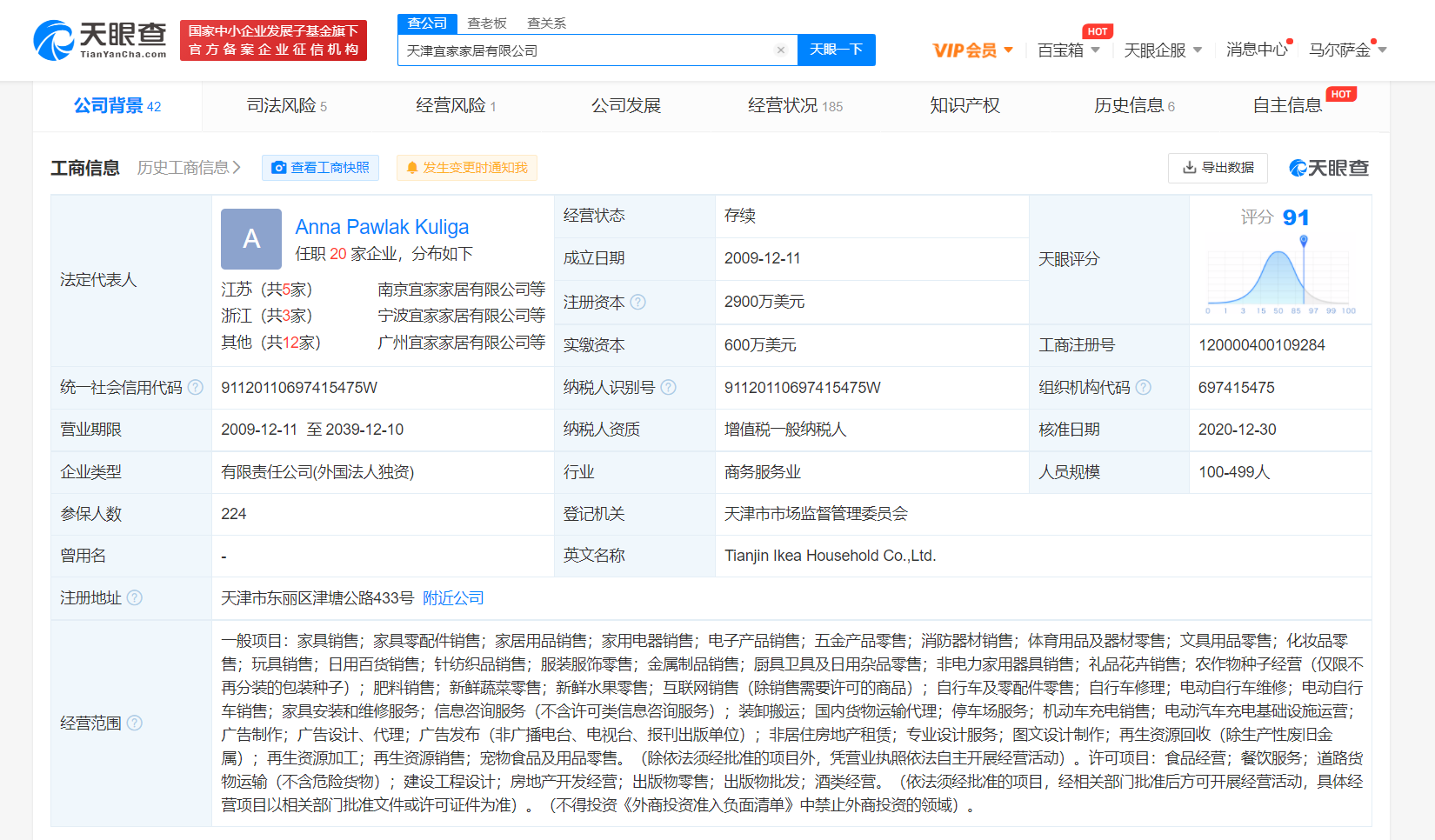Open 南京宜家家居有限公司等 link

coord(461,290)
